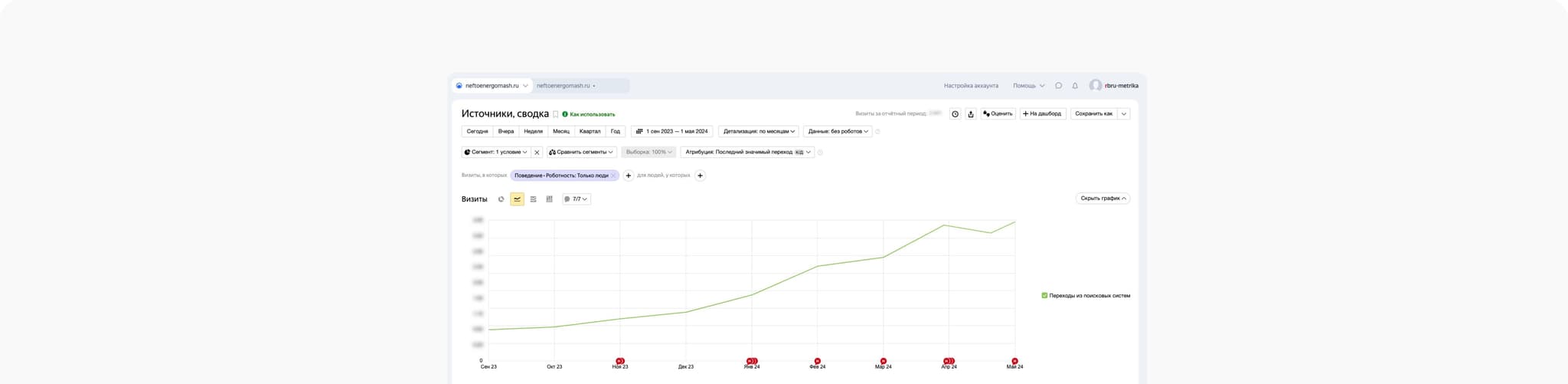Viewport: 1568px width, 384px height.
Task: Uncheck Переходы из поисковых систем legend checkbox
Action: click(1044, 295)
